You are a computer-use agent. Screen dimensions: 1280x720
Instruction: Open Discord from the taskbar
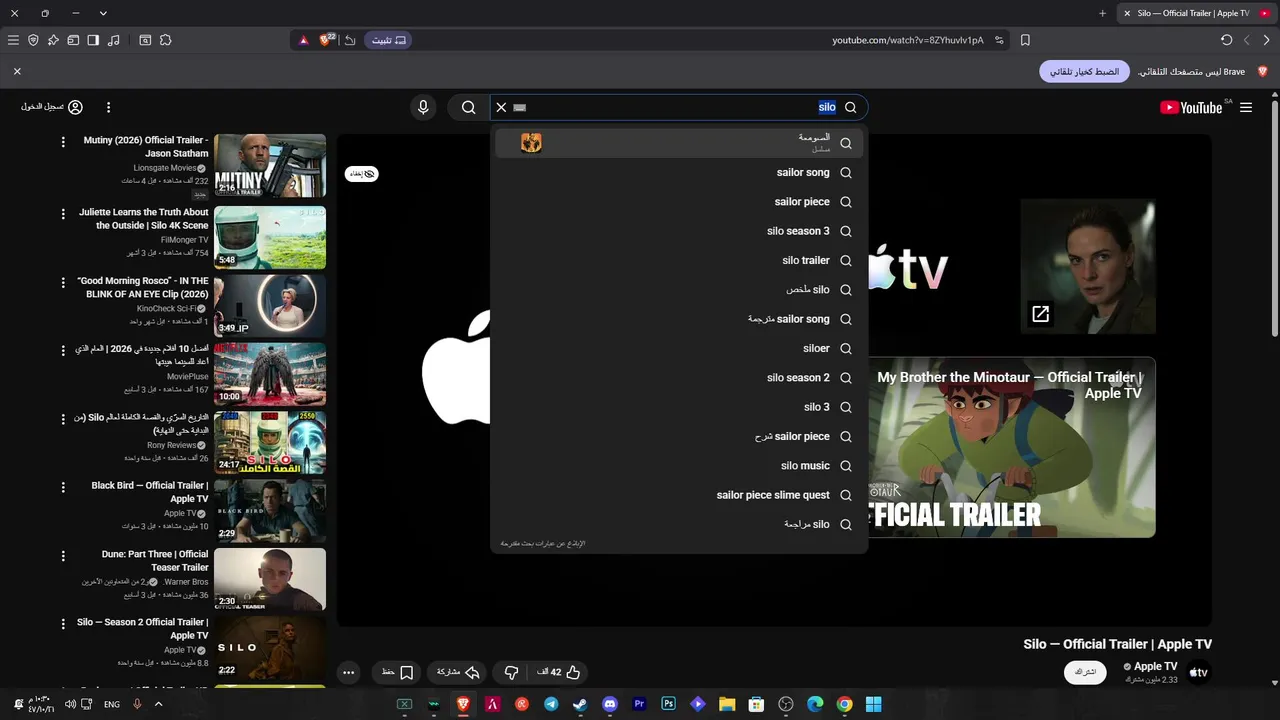click(x=610, y=704)
